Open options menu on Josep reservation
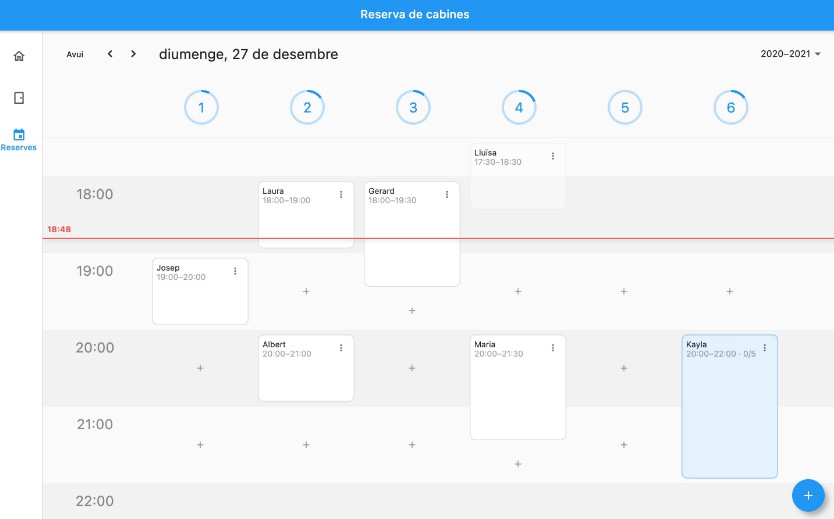 [x=235, y=271]
